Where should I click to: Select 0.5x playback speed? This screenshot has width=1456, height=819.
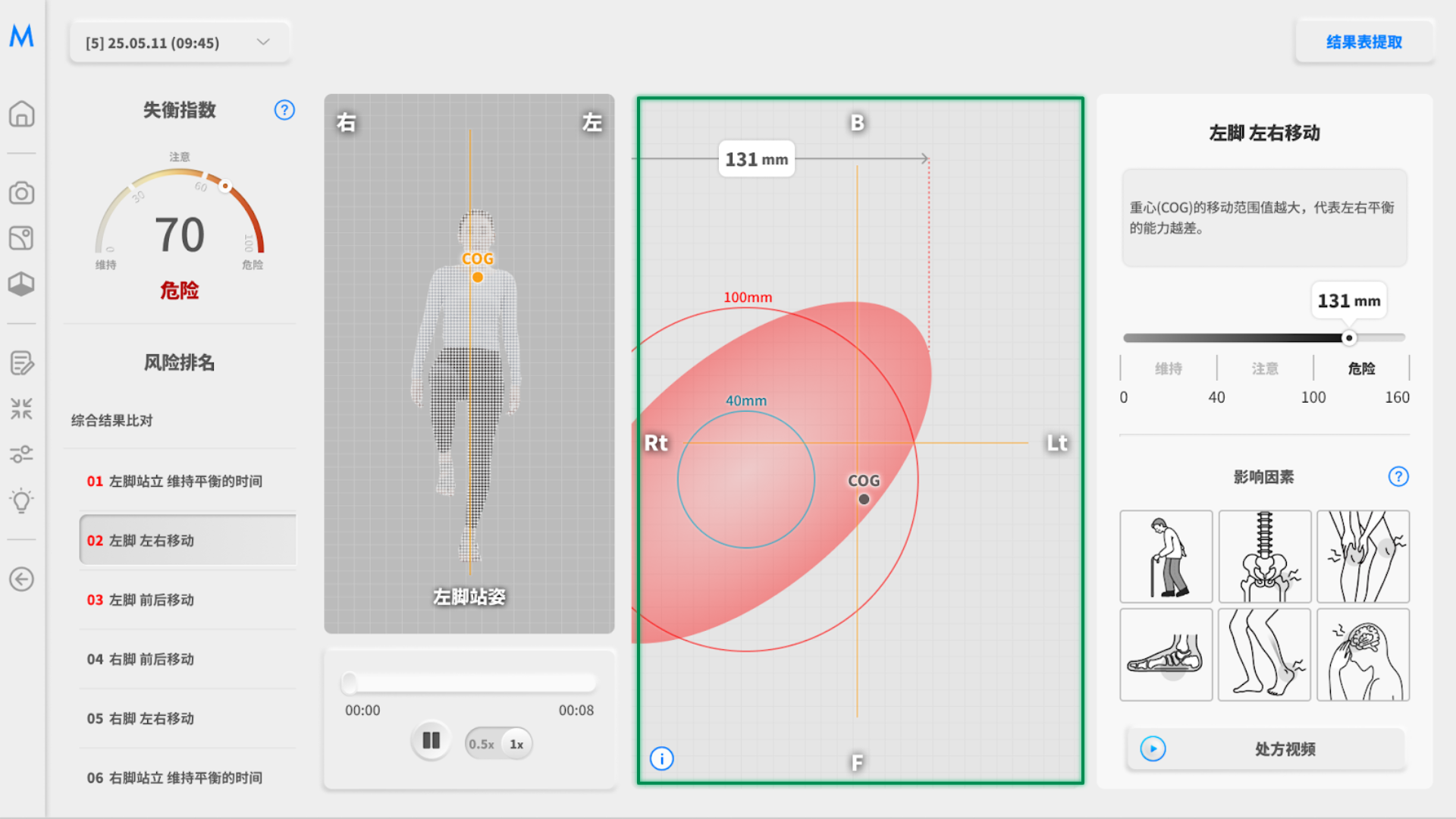482,744
